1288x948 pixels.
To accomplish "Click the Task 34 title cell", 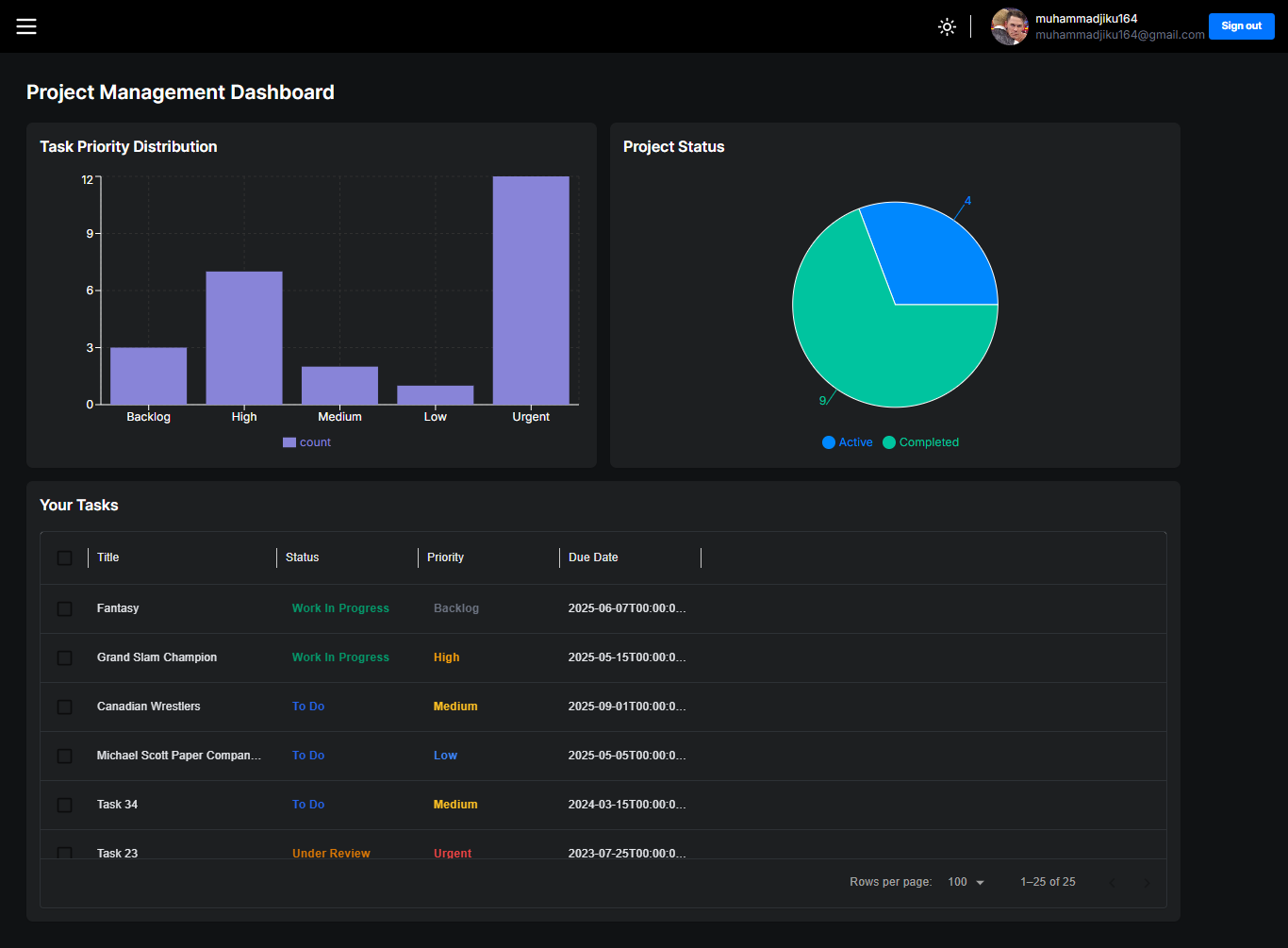I will click(118, 805).
